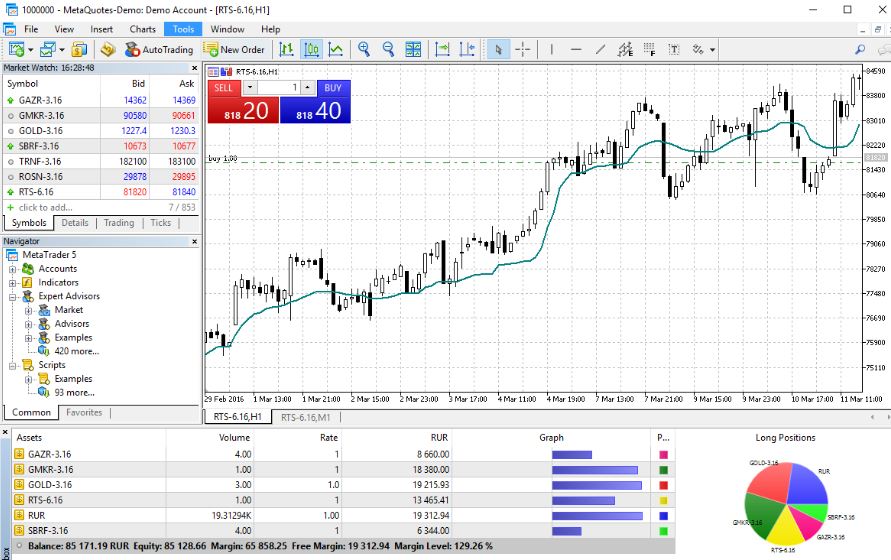
Task: Select '420 more...' under Expert Advisors
Action: pyautogui.click(x=76, y=351)
